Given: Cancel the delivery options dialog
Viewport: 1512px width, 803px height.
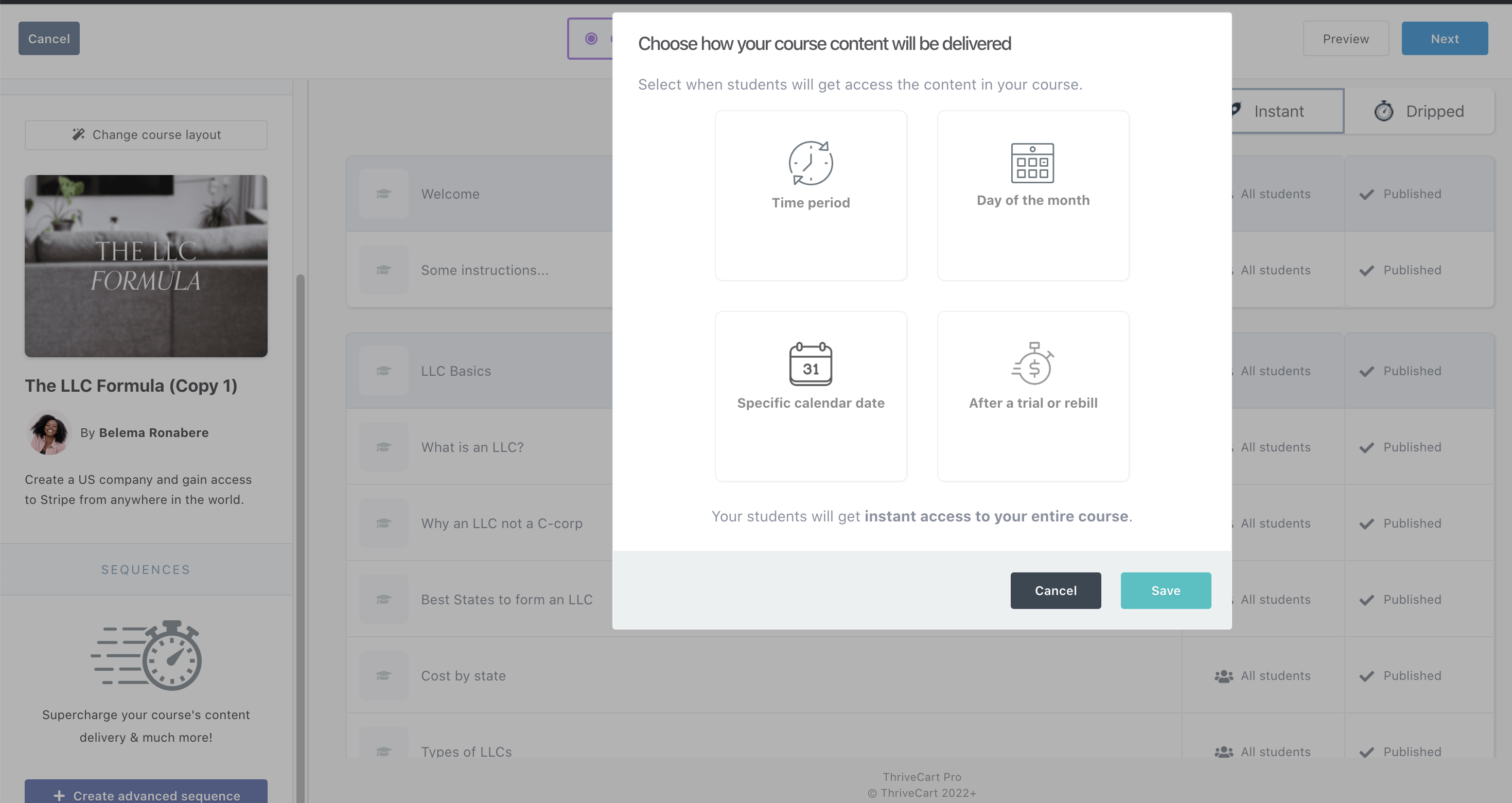Looking at the screenshot, I should click(1056, 590).
